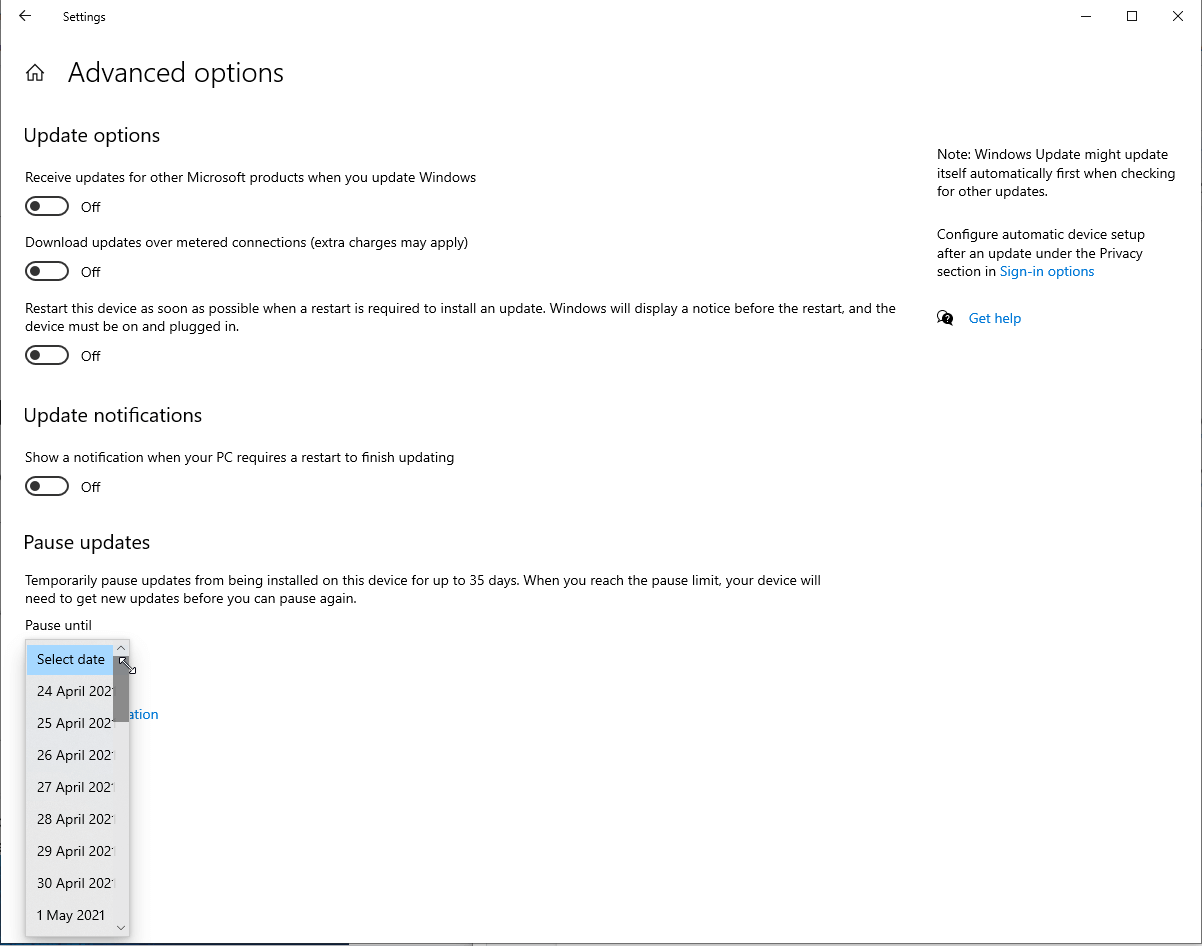
Task: Click the back arrow in Settings
Action: click(x=25, y=16)
